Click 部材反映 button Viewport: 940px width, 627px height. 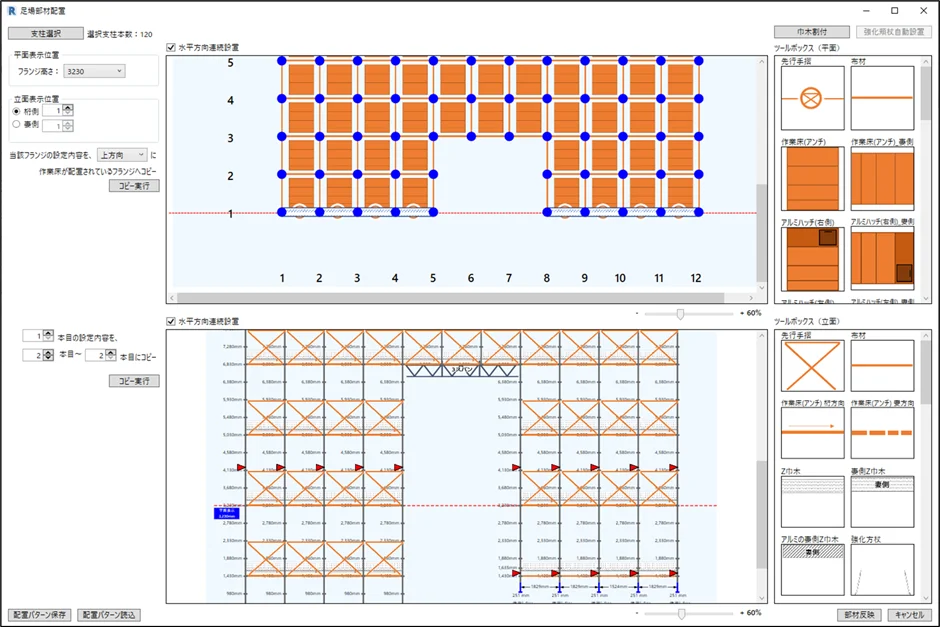859,614
